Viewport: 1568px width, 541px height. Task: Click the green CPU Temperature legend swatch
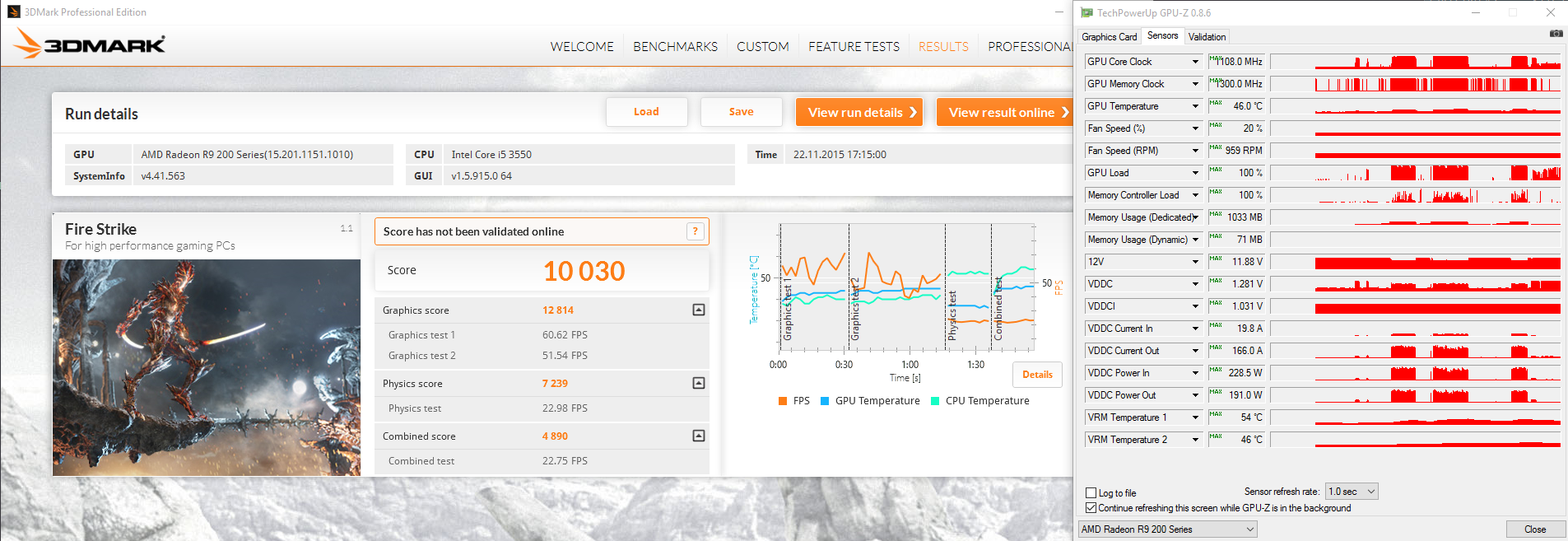[x=935, y=401]
